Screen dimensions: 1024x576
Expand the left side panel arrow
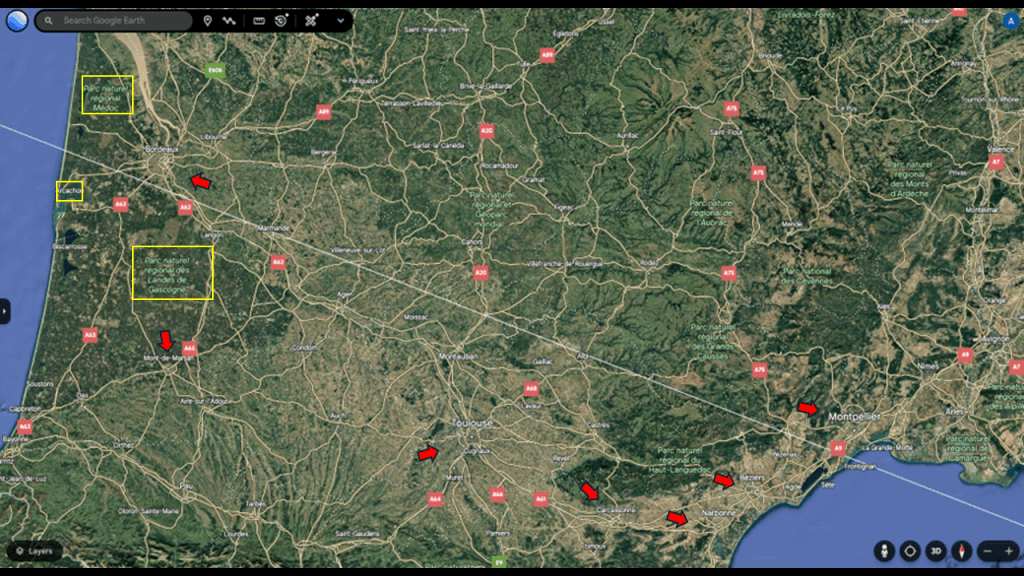(x=5, y=311)
